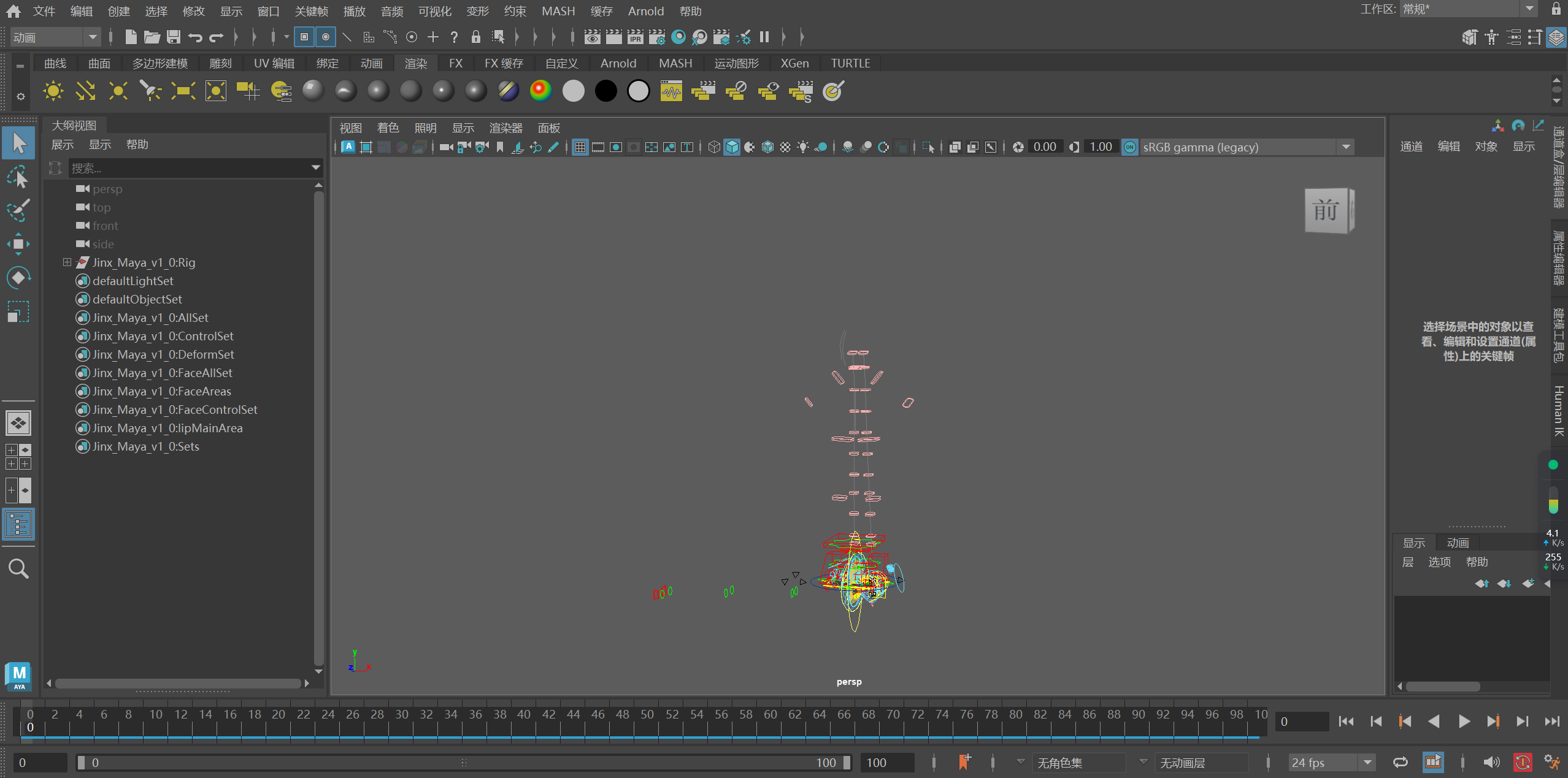This screenshot has width=1568, height=778.
Task: Toggle auto keyframe button
Action: (x=1522, y=762)
